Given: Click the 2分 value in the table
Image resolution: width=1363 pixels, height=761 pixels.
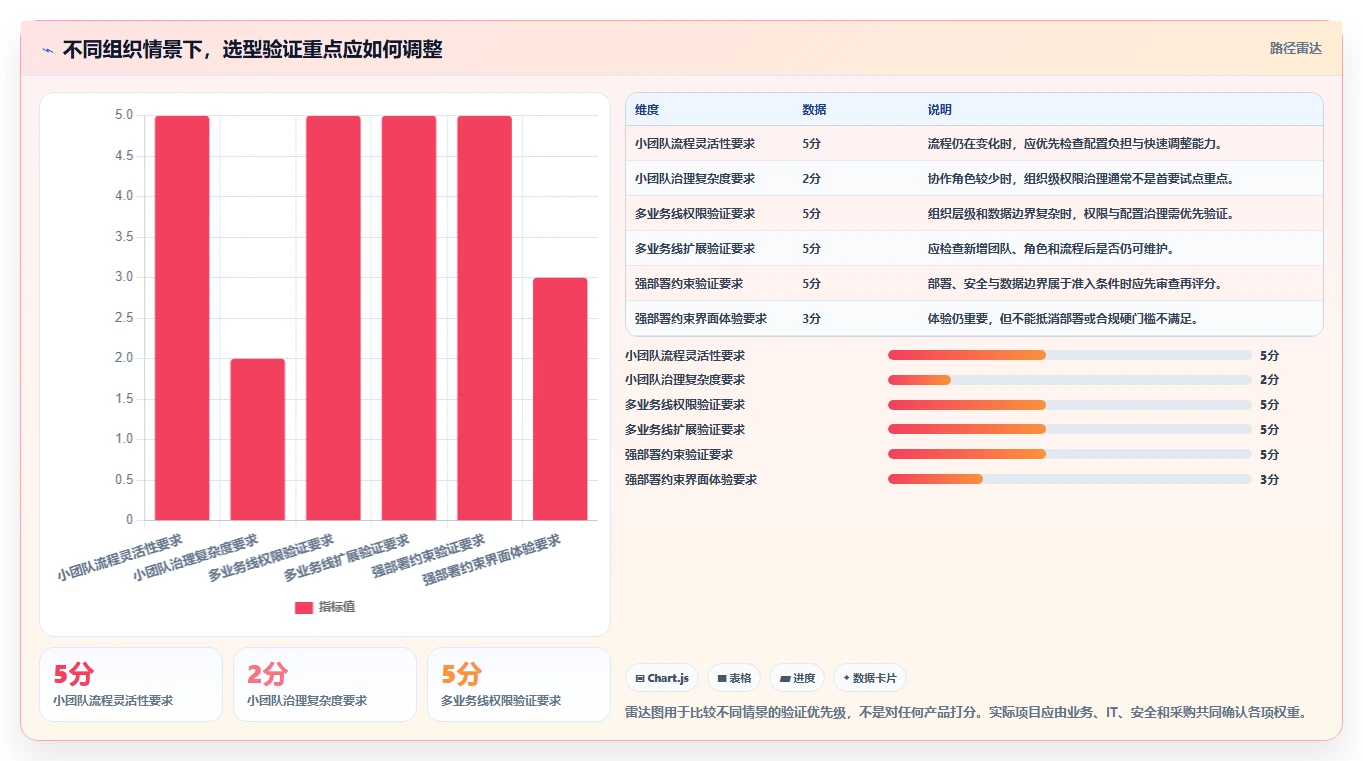Looking at the screenshot, I should (812, 179).
